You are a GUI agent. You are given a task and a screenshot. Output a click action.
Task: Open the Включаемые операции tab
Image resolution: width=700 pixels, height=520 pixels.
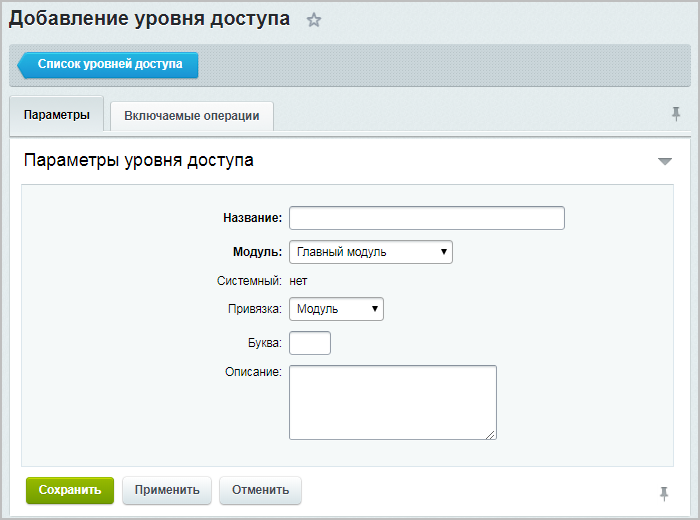pyautogui.click(x=192, y=116)
